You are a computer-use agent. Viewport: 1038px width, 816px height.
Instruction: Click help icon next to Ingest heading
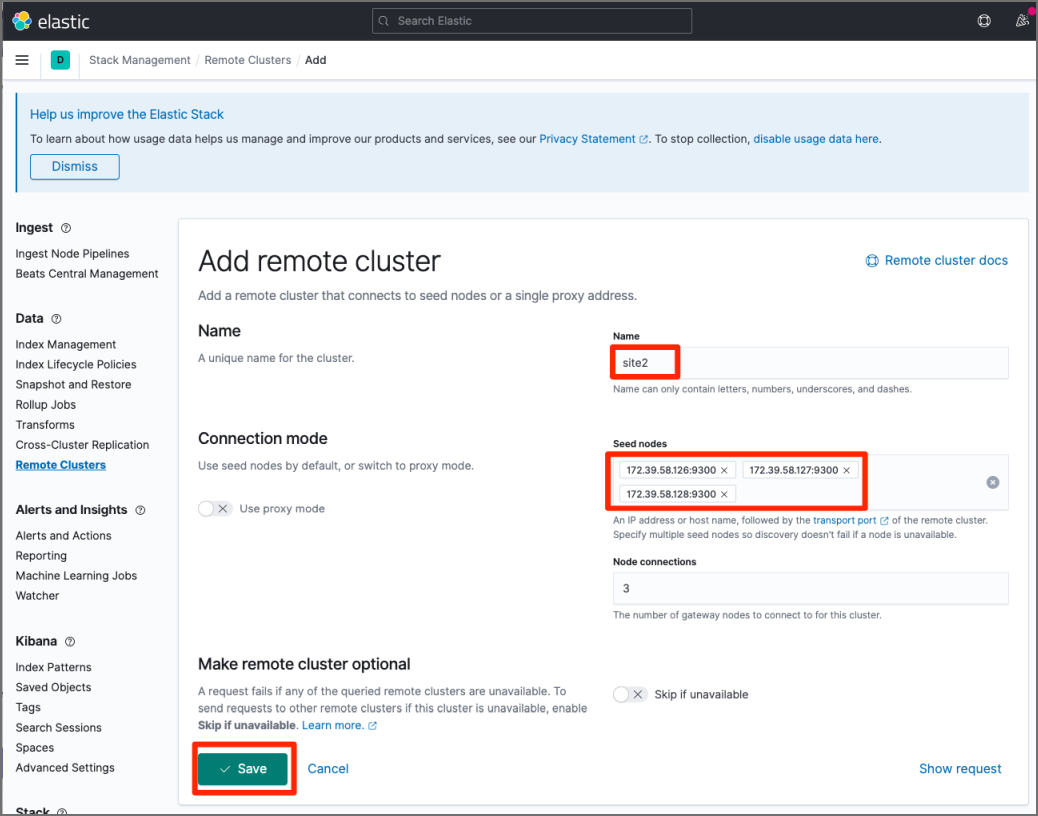point(66,229)
